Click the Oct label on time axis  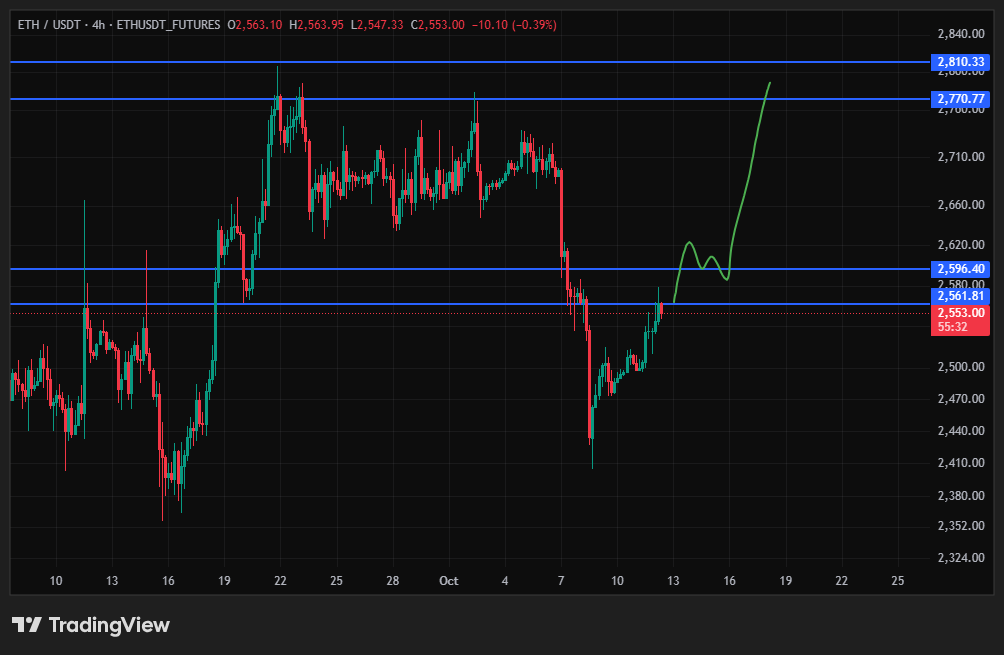[448, 581]
